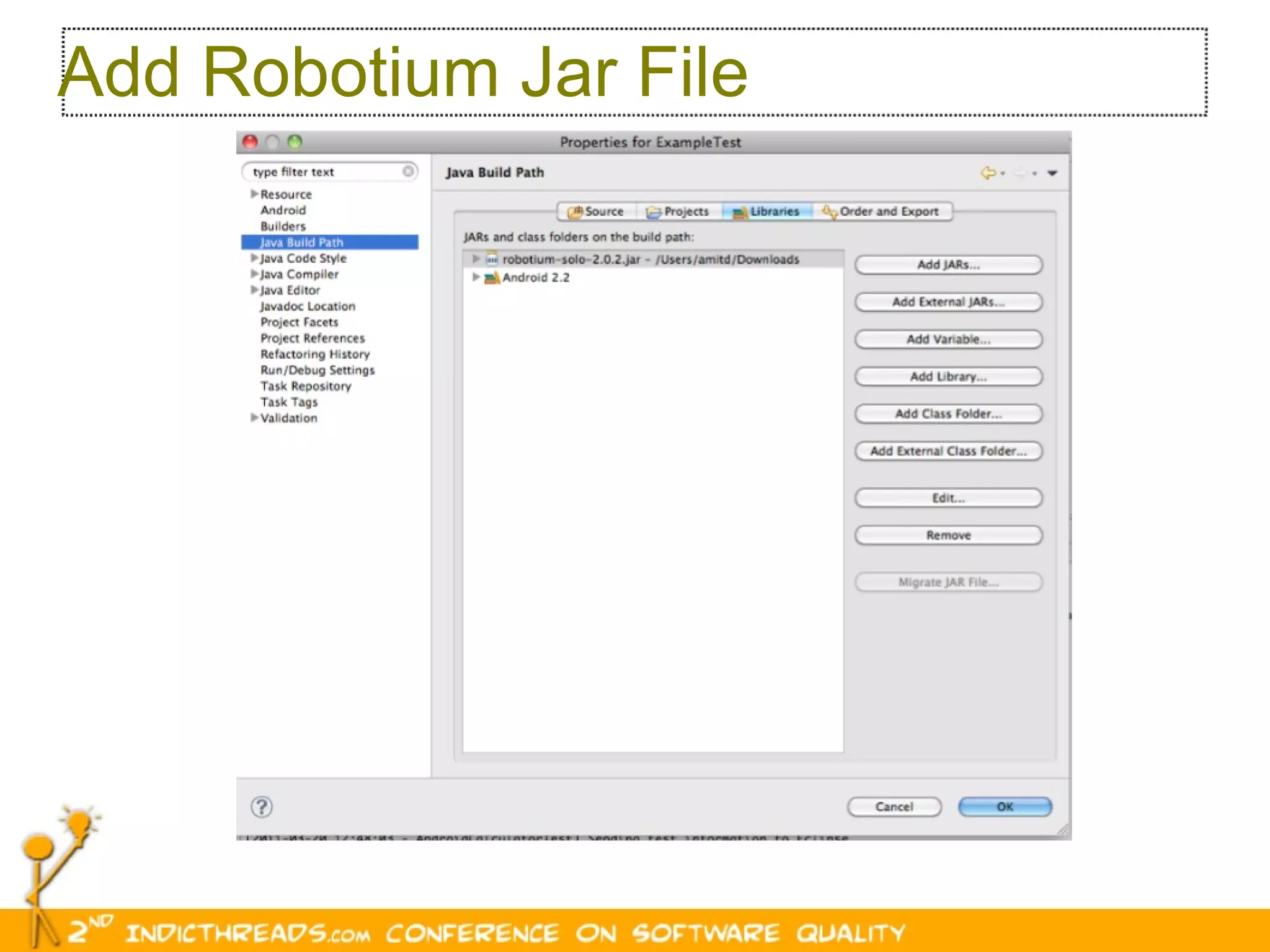This screenshot has height=952, width=1270.
Task: Click the robotium jar file icon
Action: coord(492,259)
